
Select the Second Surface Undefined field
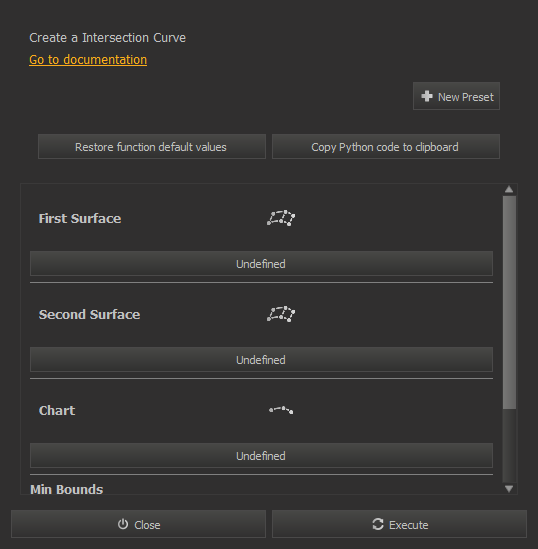pyautogui.click(x=261, y=360)
